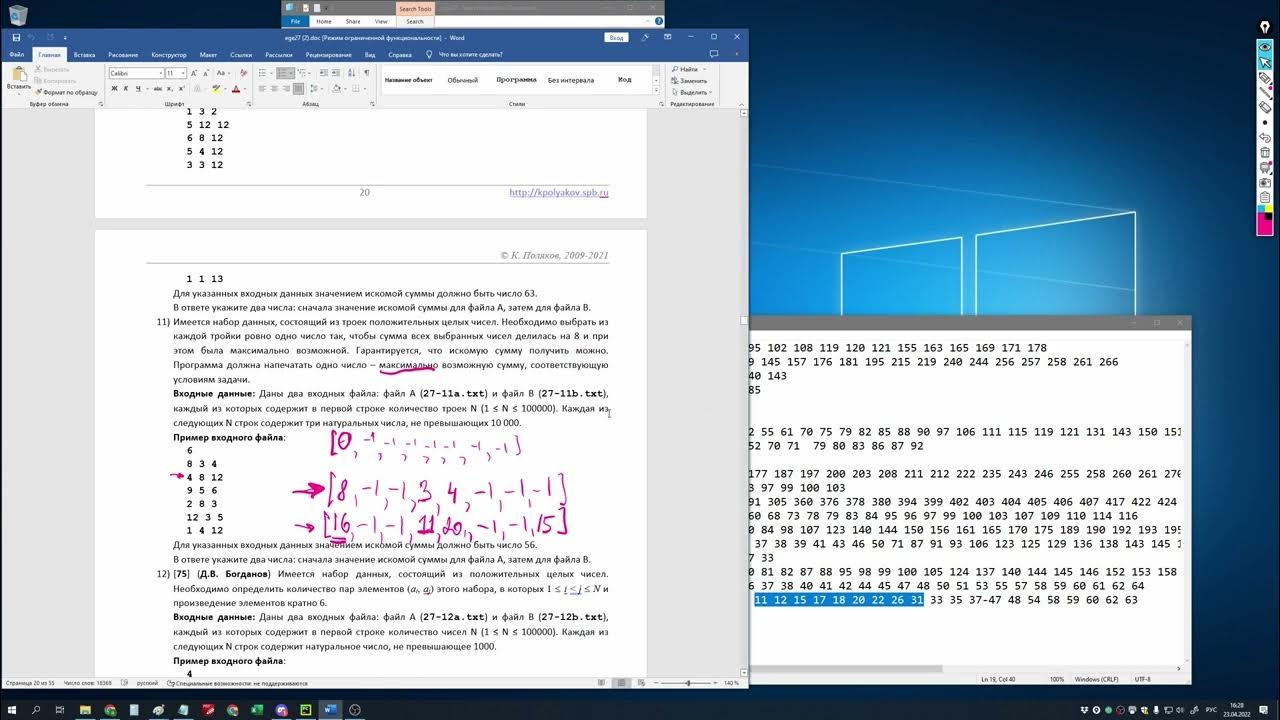This screenshot has width=1280, height=720.
Task: Toggle show paragraph marks (¶)
Action: click(x=367, y=72)
